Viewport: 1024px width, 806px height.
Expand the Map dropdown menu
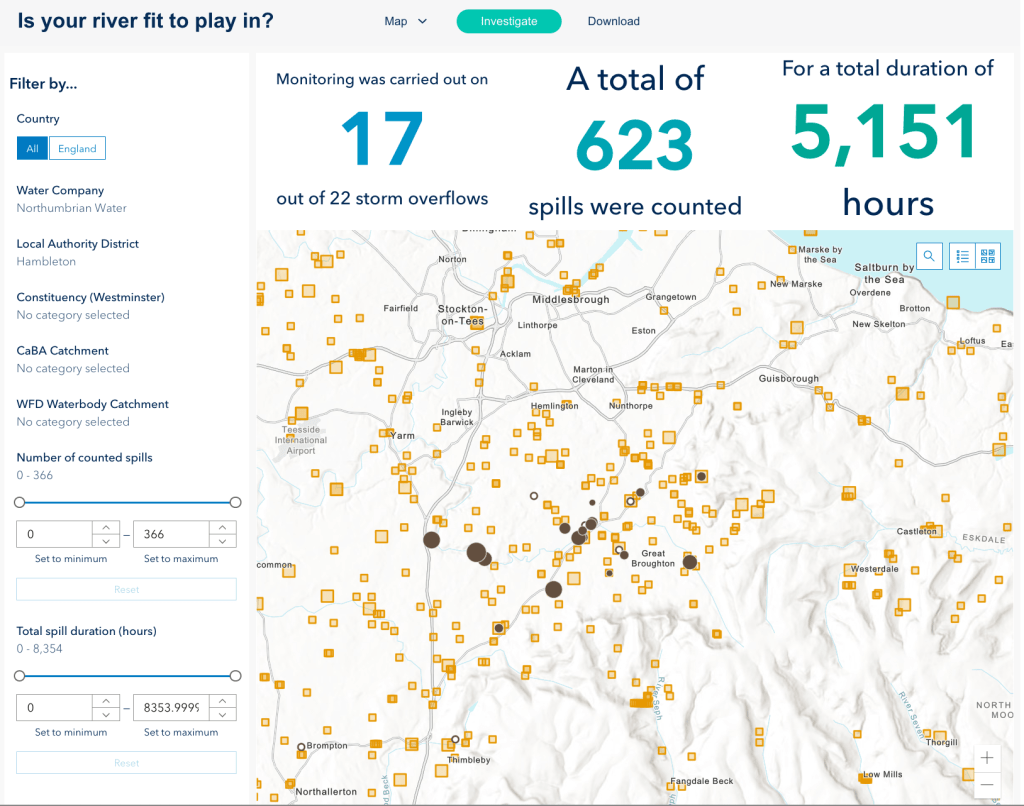(x=406, y=21)
